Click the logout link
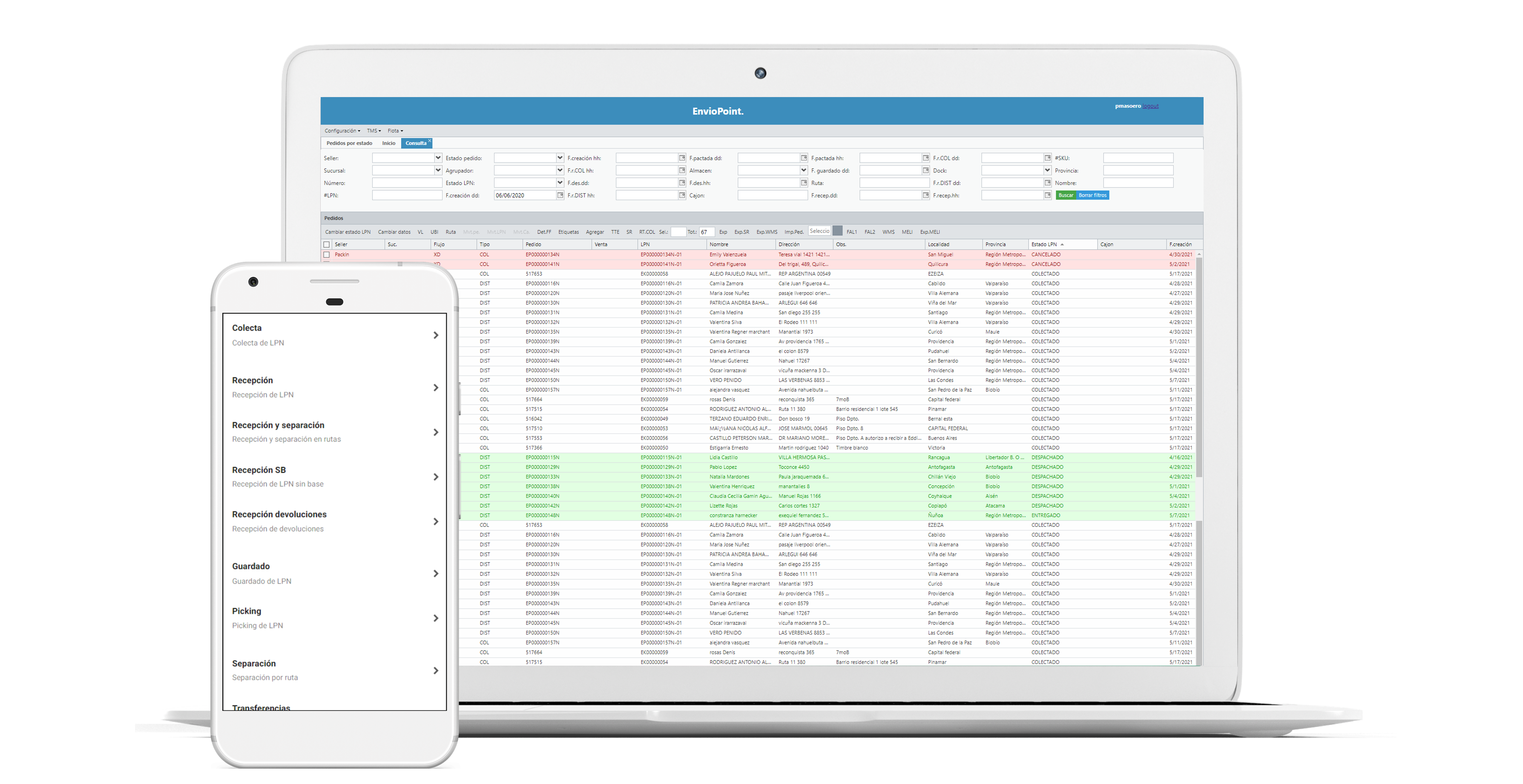 [1150, 106]
